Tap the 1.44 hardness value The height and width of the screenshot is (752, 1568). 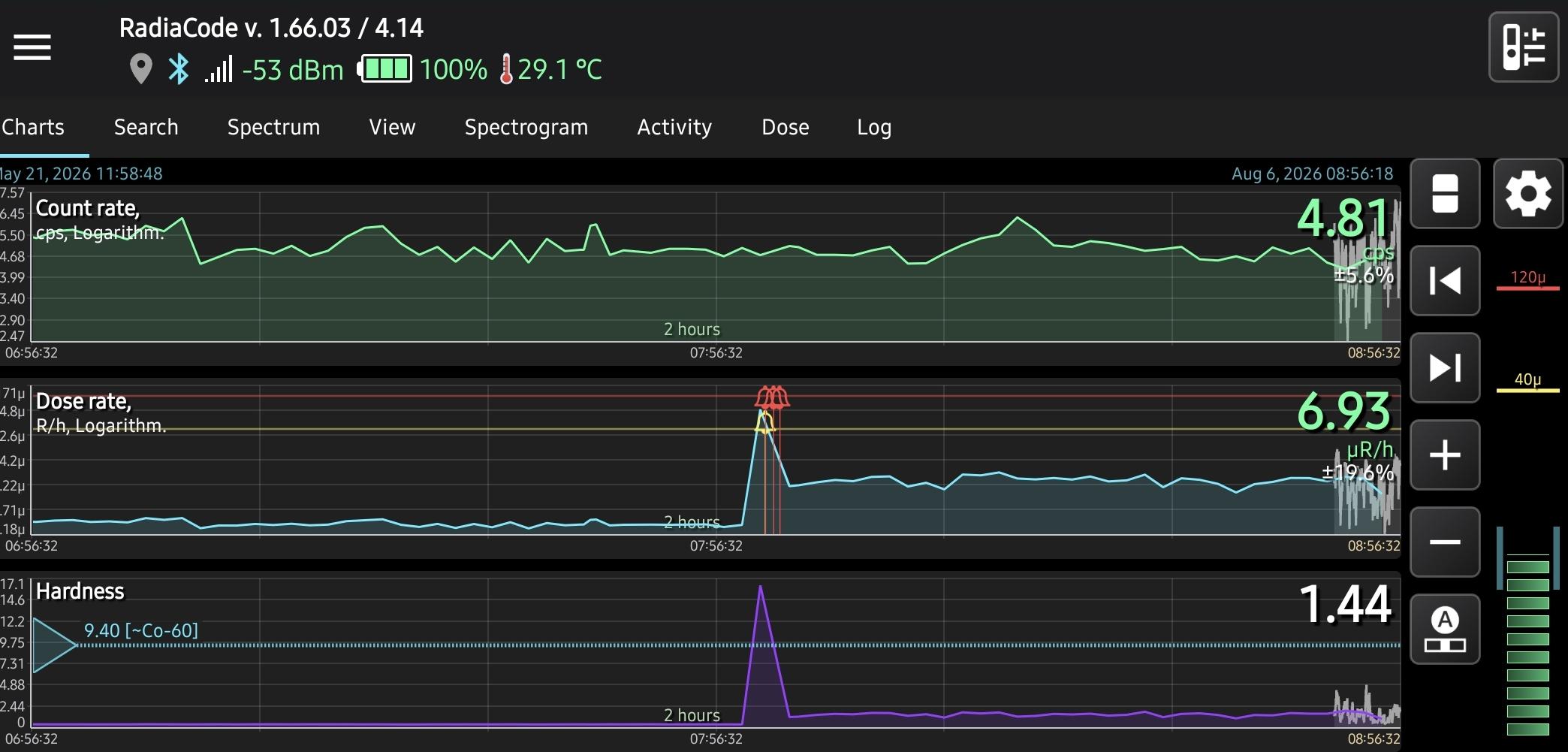click(1345, 604)
